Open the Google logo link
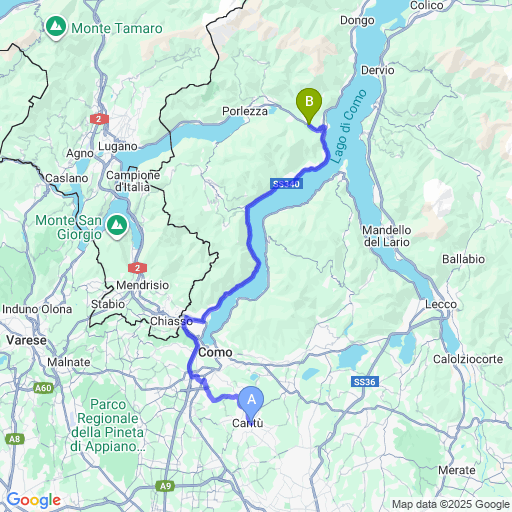512x512 pixels. [34, 500]
